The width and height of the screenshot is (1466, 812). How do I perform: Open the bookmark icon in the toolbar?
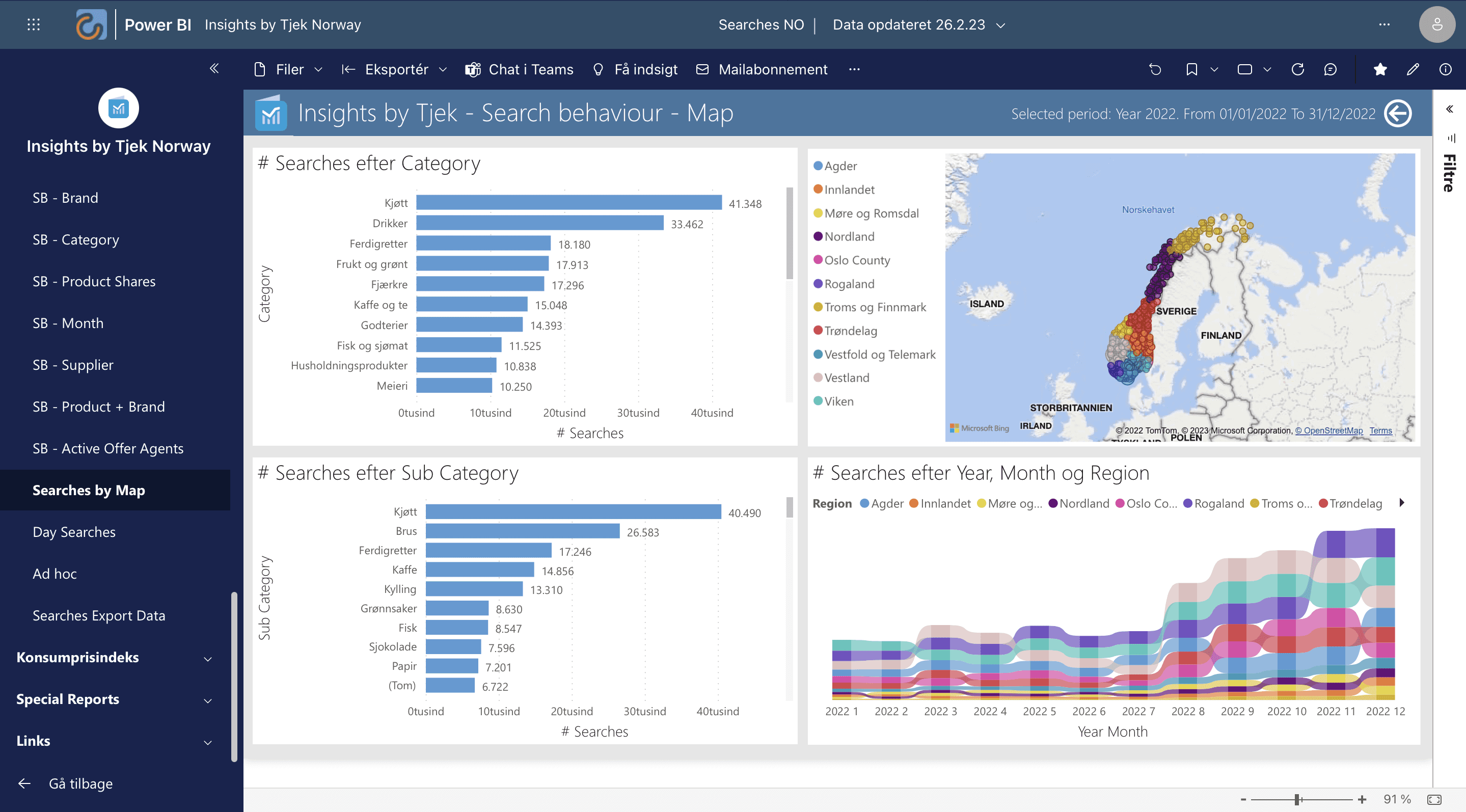[x=1191, y=69]
